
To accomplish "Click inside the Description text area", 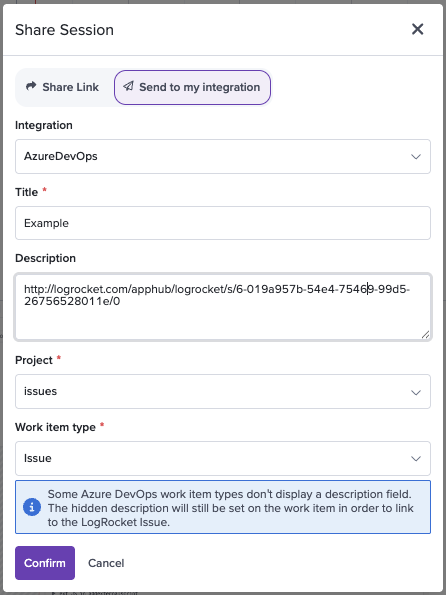I will coord(223,307).
